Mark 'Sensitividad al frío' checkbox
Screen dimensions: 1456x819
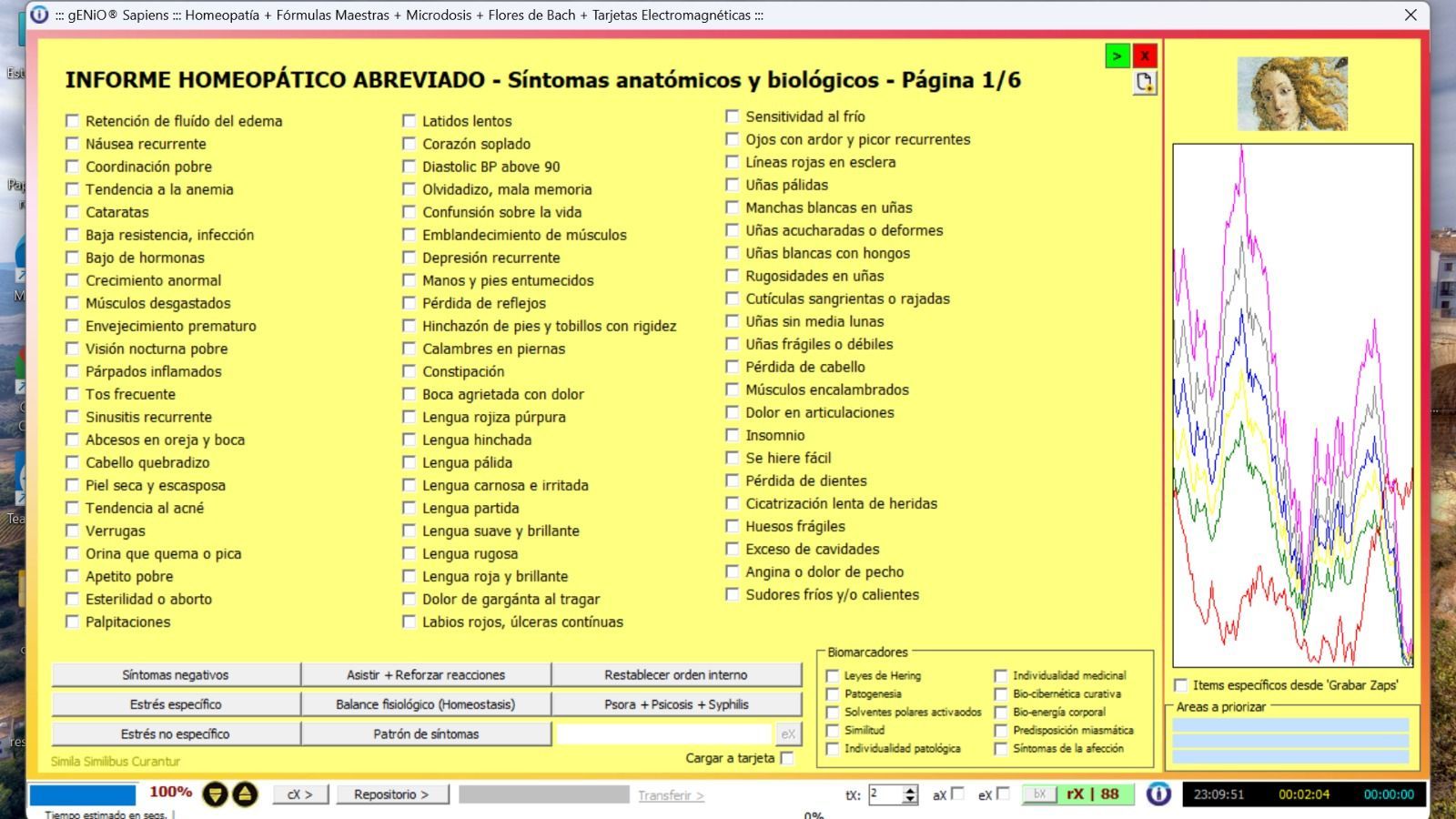pyautogui.click(x=732, y=116)
